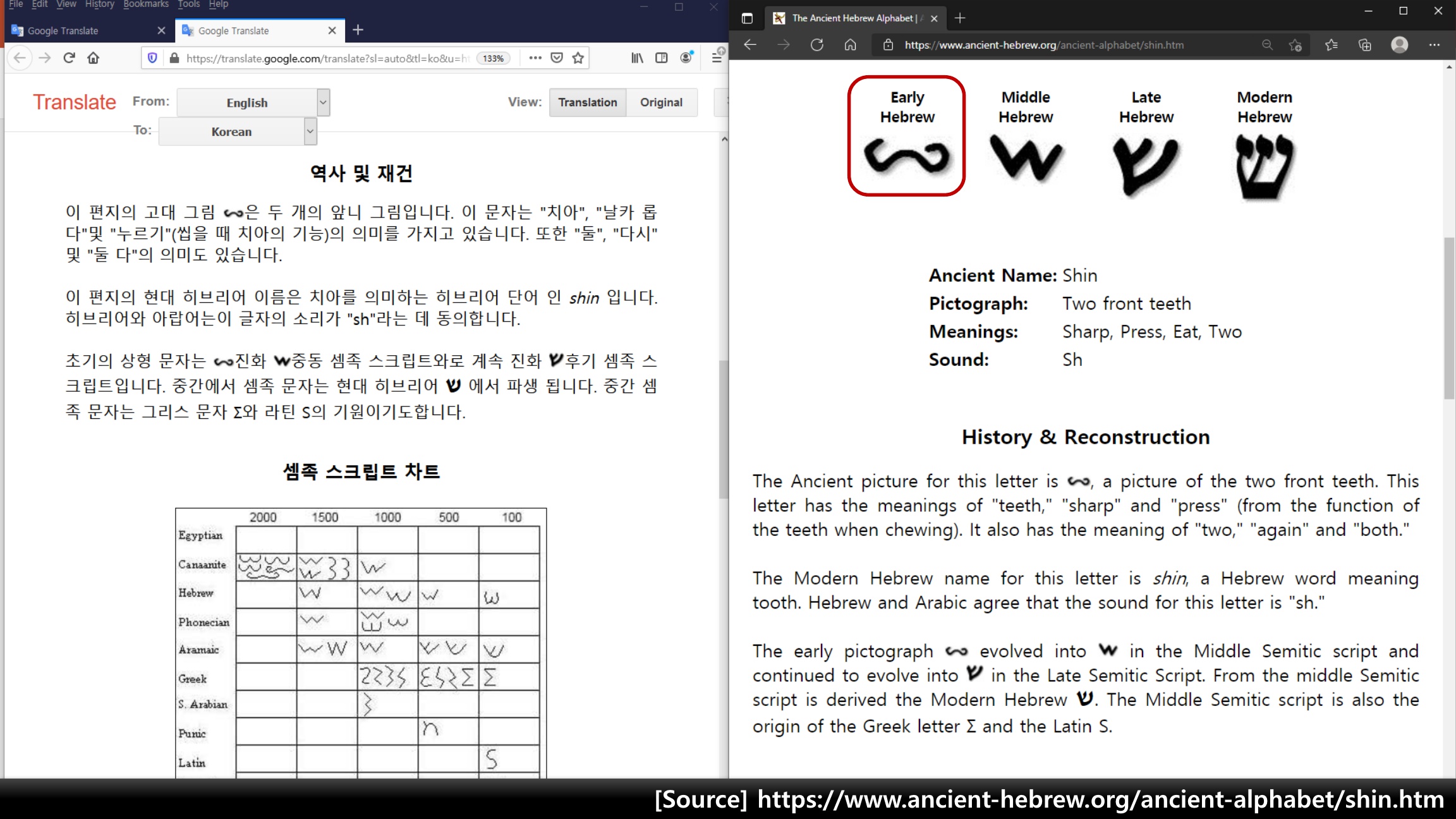Save page to Pocket in Firefox
The image size is (1456, 819).
coord(557,58)
